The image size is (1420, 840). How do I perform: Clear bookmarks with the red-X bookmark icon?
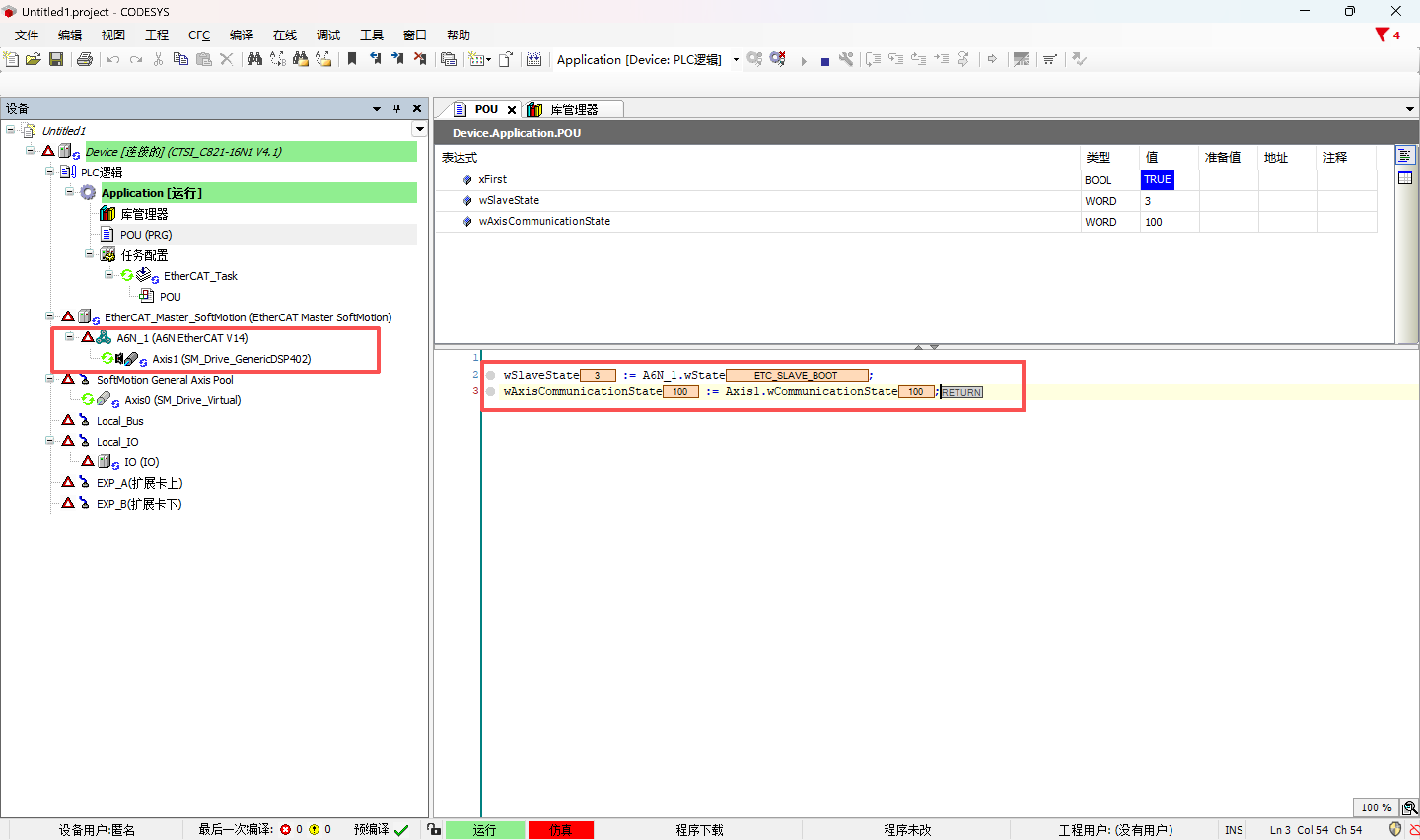click(x=420, y=60)
